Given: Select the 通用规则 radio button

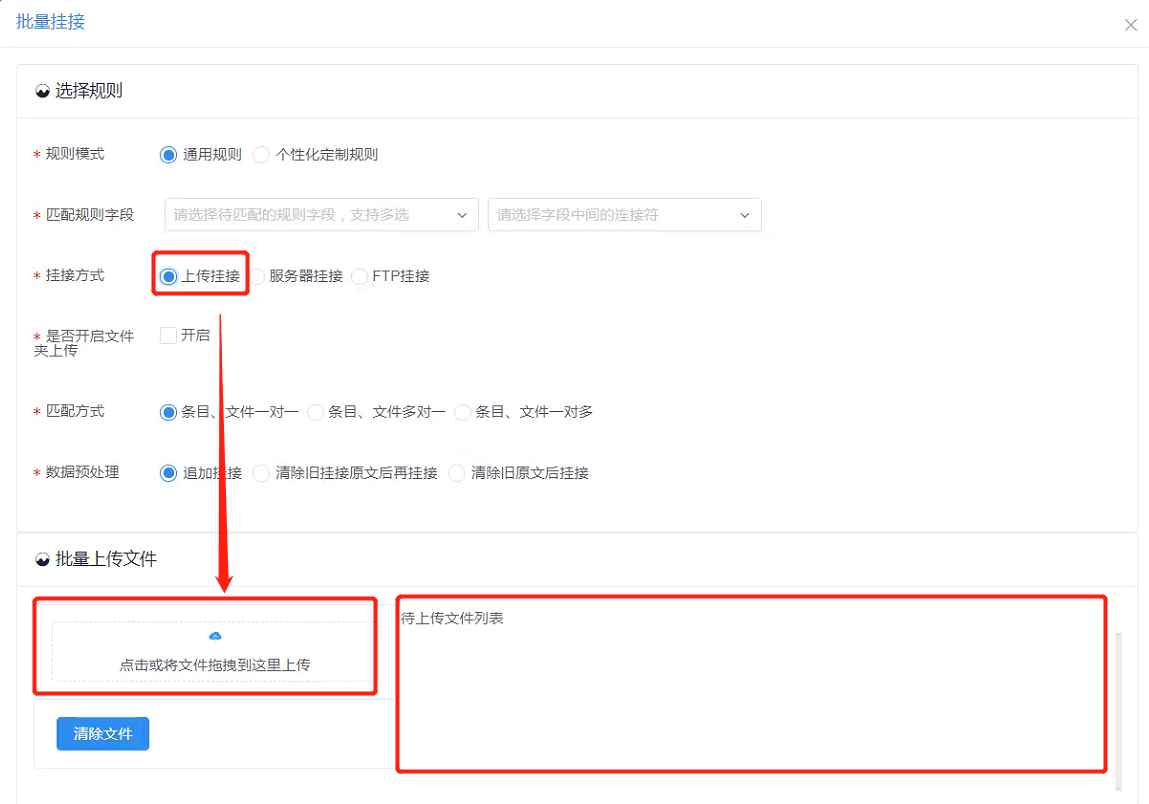Looking at the screenshot, I should pos(169,155).
